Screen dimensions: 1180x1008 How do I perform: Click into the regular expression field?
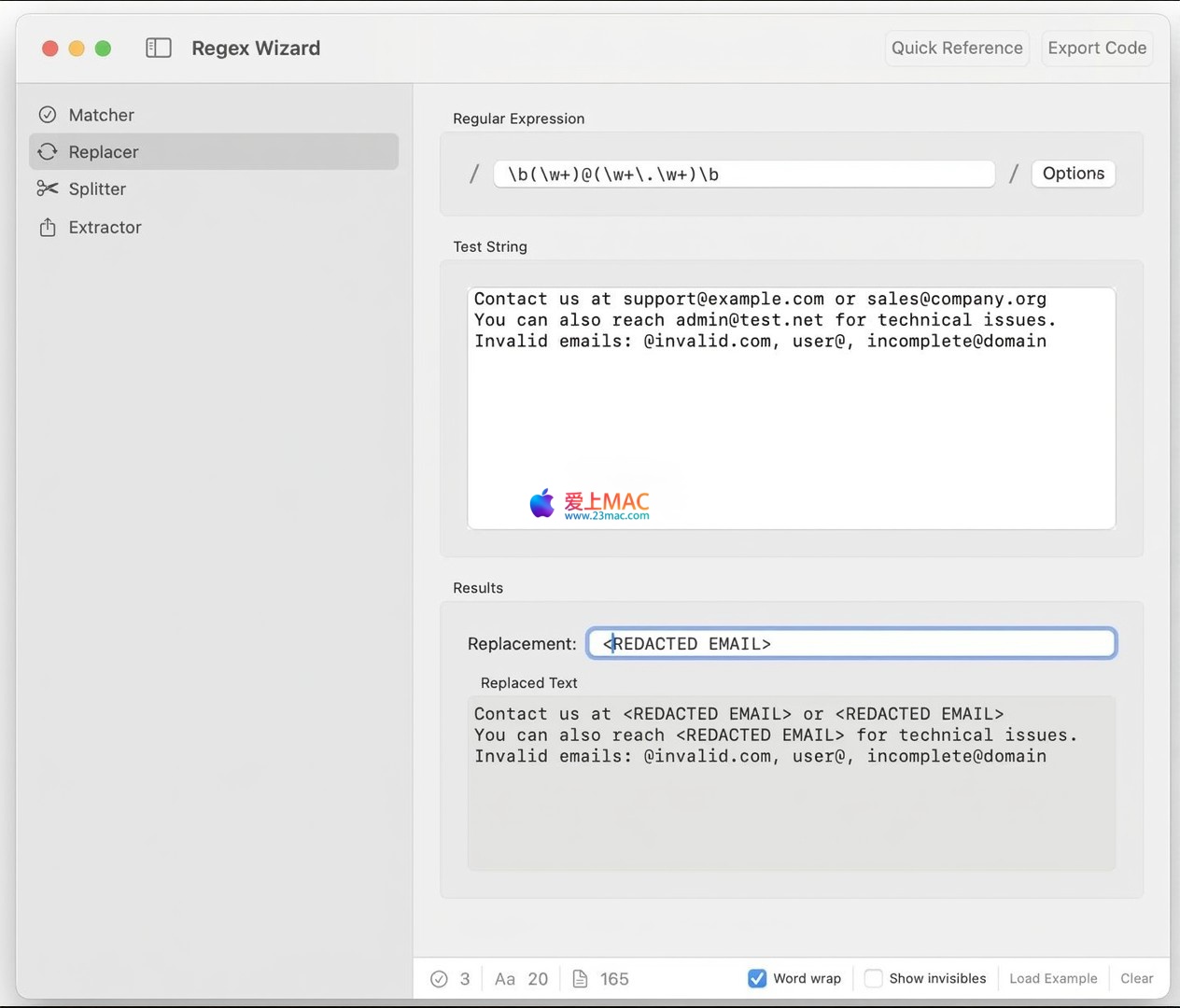[743, 175]
